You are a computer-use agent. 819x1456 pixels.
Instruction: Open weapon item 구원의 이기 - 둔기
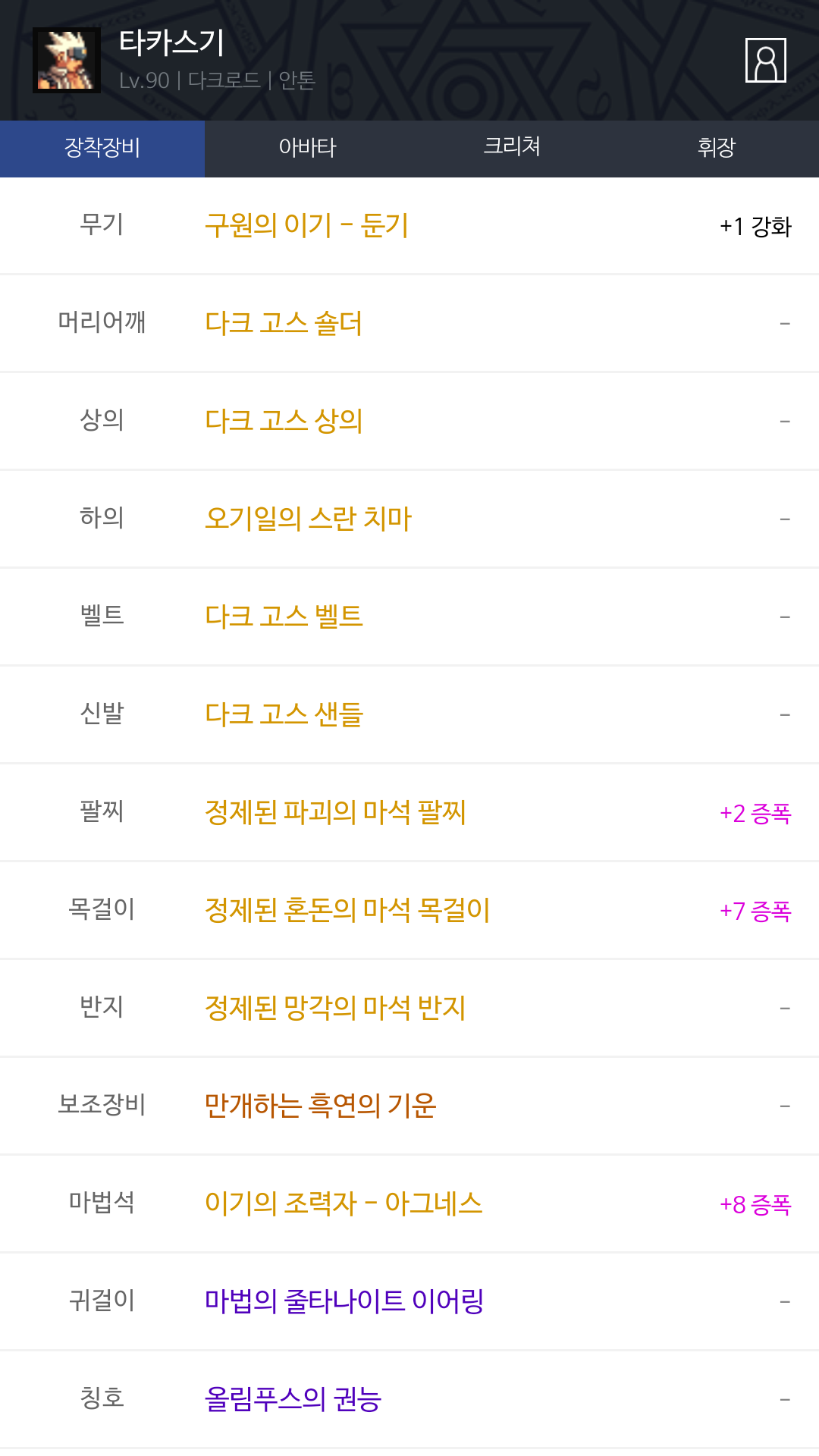307,225
